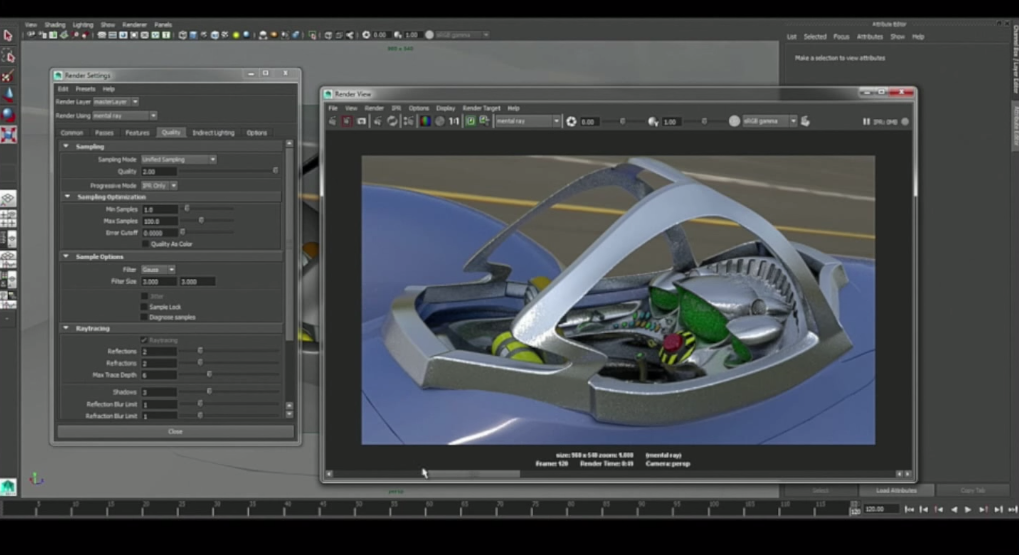Click the exposure icon in Render View

pos(572,121)
